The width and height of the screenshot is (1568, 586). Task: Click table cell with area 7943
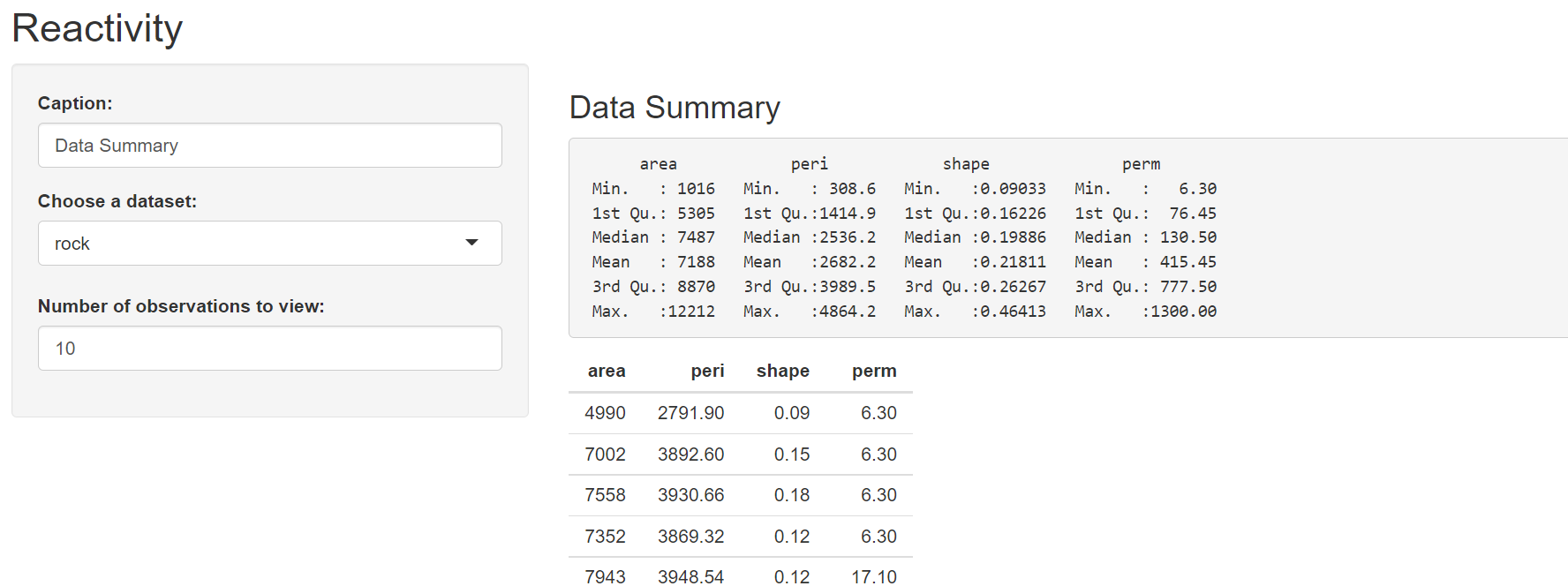point(605,576)
